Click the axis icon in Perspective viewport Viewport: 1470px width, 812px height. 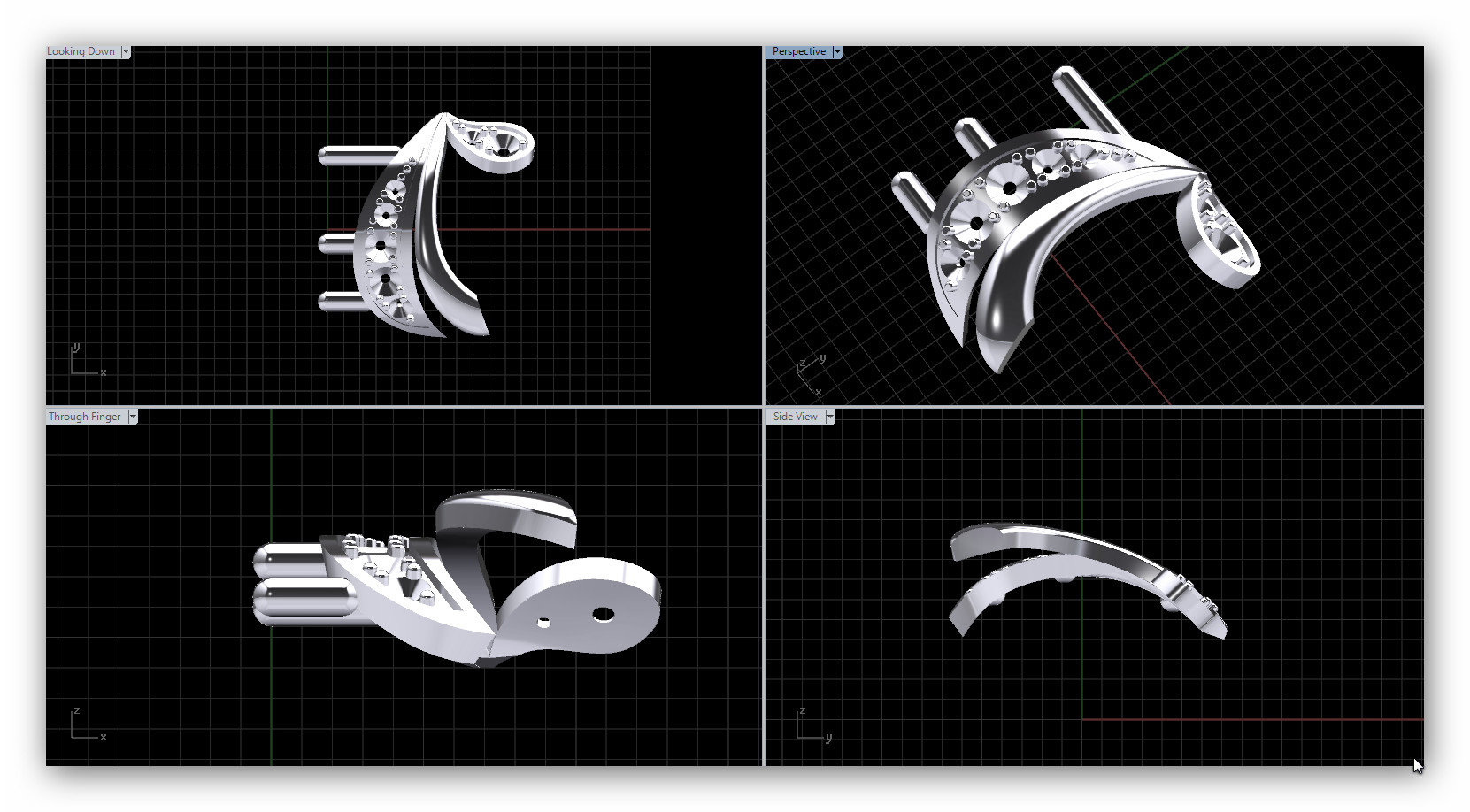point(810,375)
